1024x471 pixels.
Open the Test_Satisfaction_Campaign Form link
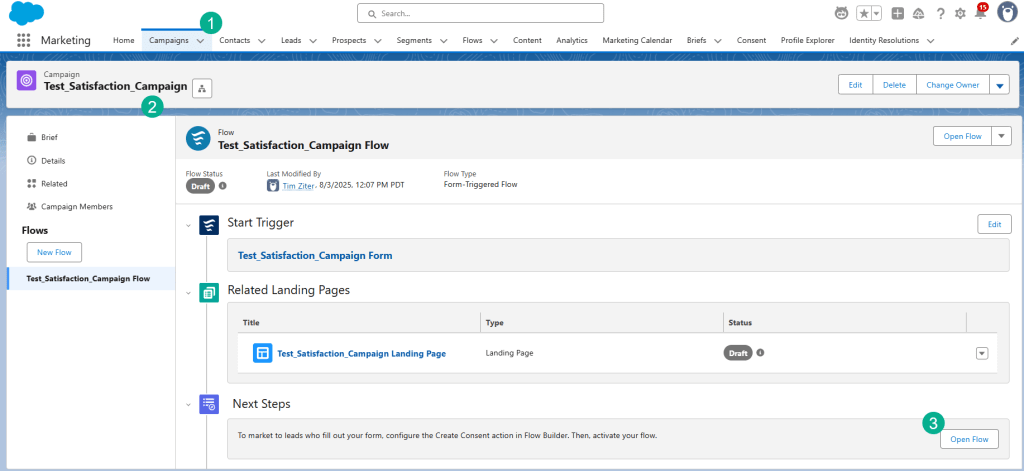click(315, 255)
